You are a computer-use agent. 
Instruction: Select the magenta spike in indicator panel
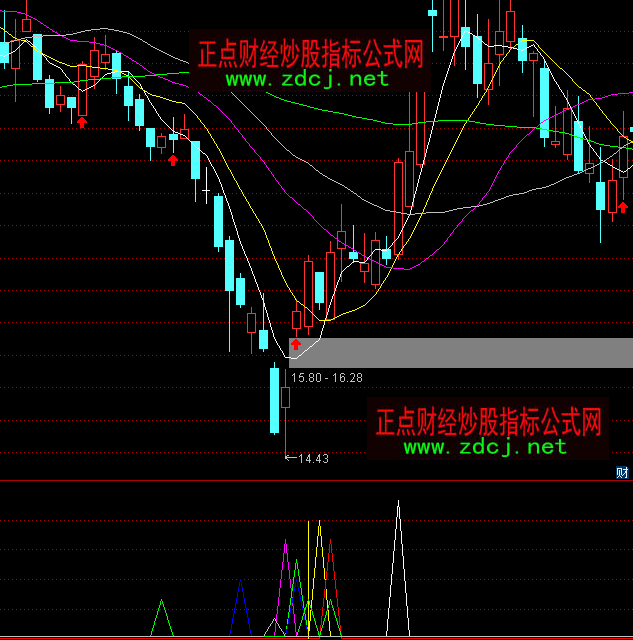point(286,580)
